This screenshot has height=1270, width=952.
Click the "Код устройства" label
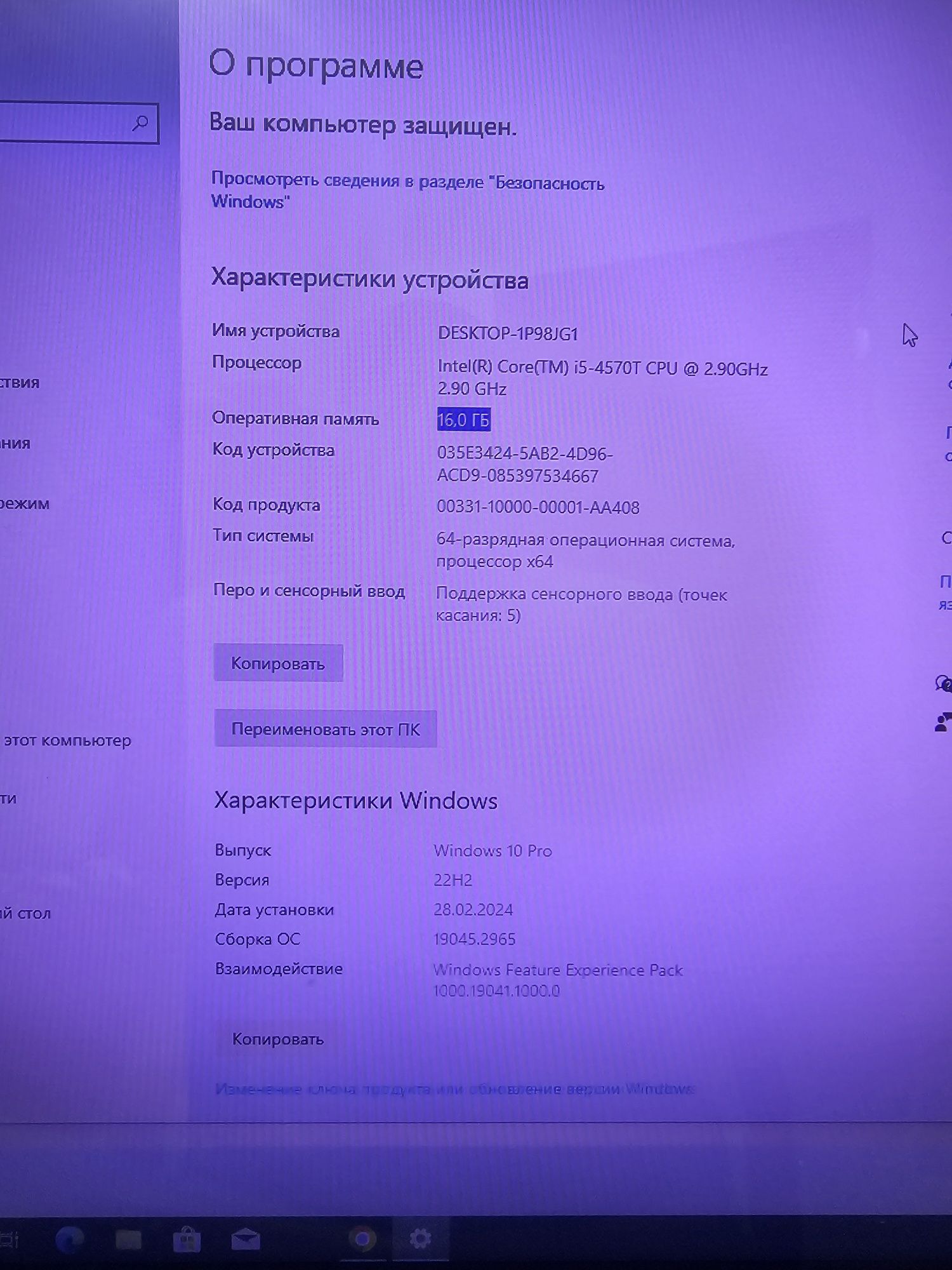[273, 450]
